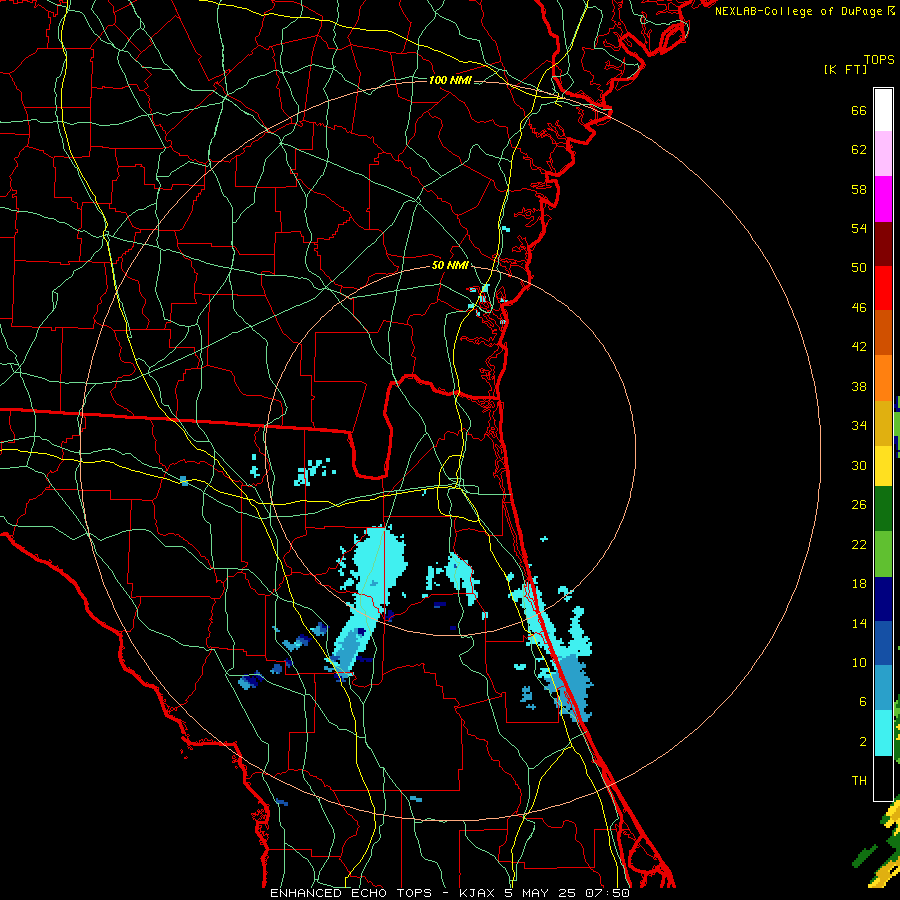Click the white 66 K FT swatch

pos(883,110)
